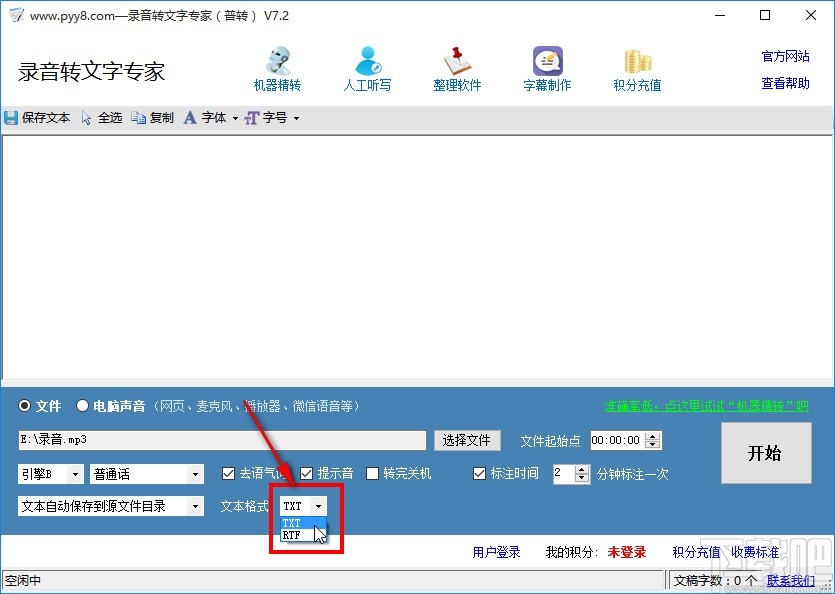Select RTF in the format list

coord(291,536)
